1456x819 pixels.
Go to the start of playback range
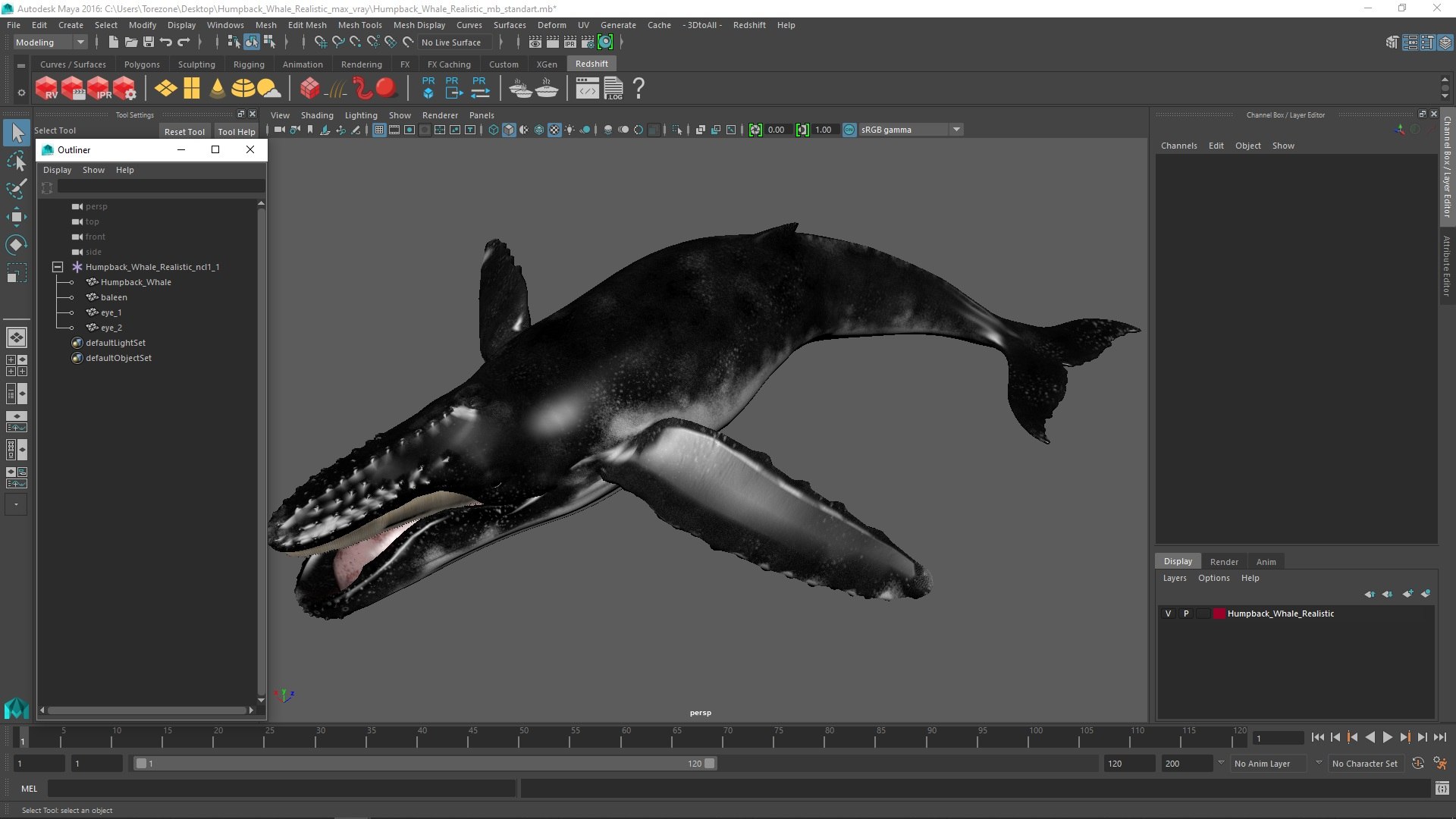coord(1317,737)
